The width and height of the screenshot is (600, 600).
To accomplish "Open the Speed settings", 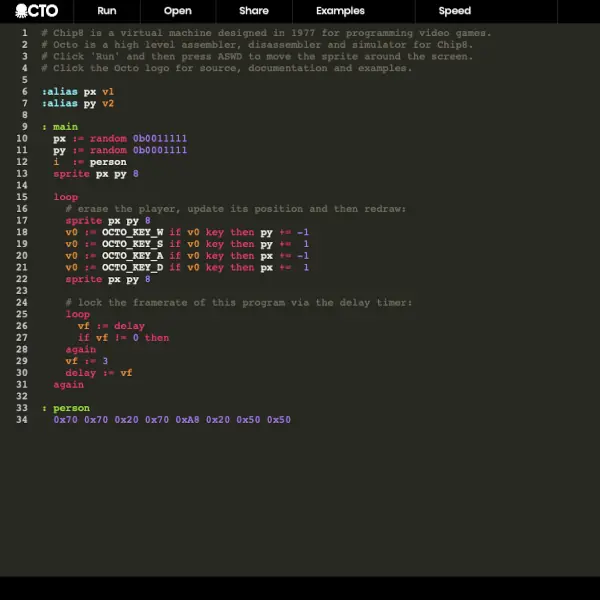I will (x=454, y=11).
